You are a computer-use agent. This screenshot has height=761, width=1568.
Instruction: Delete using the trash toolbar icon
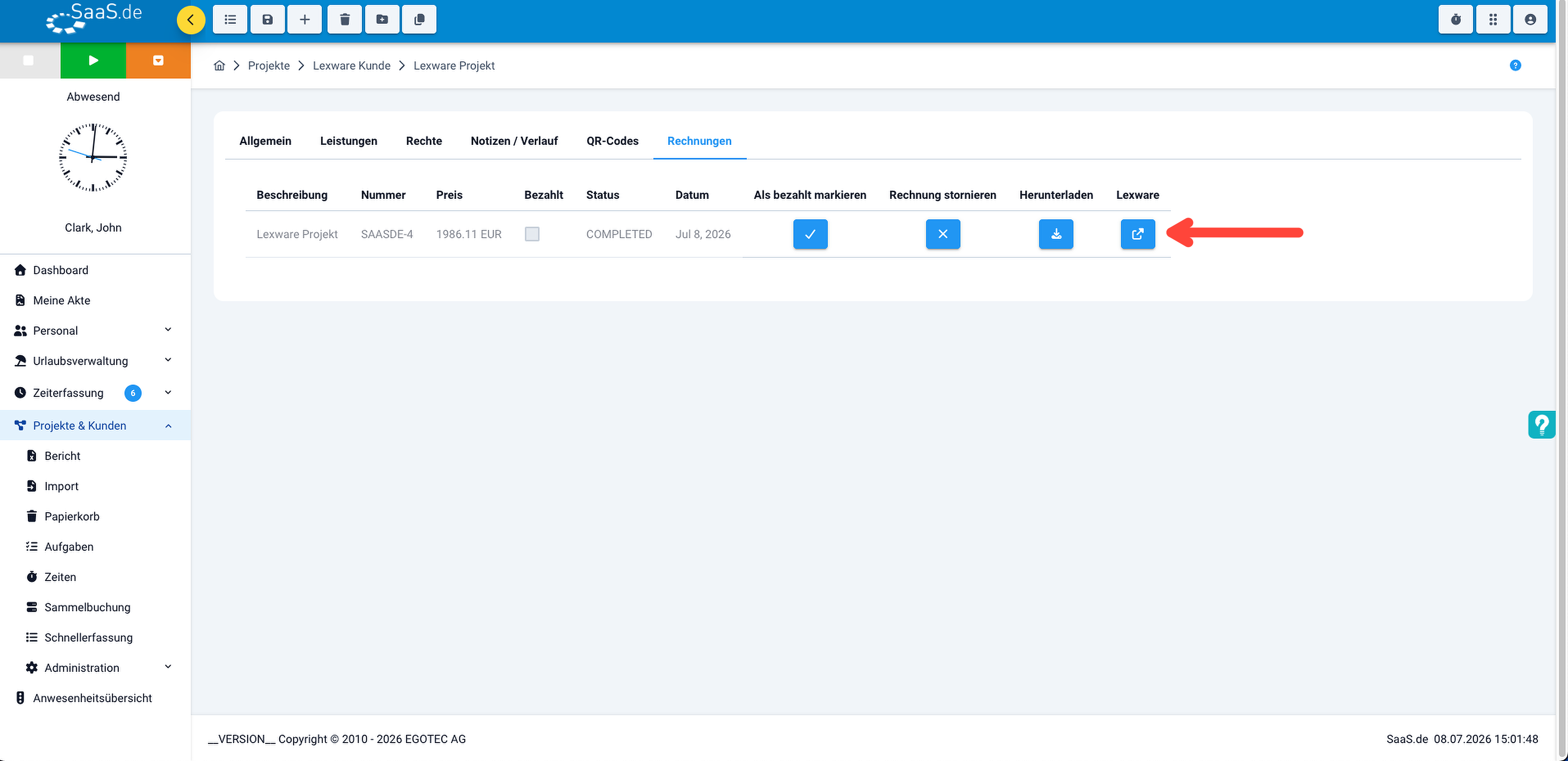click(x=345, y=20)
